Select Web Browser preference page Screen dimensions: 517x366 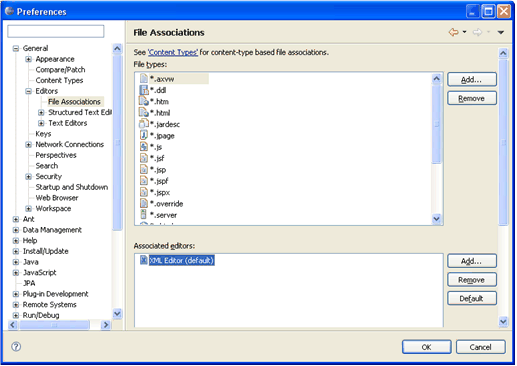point(57,198)
